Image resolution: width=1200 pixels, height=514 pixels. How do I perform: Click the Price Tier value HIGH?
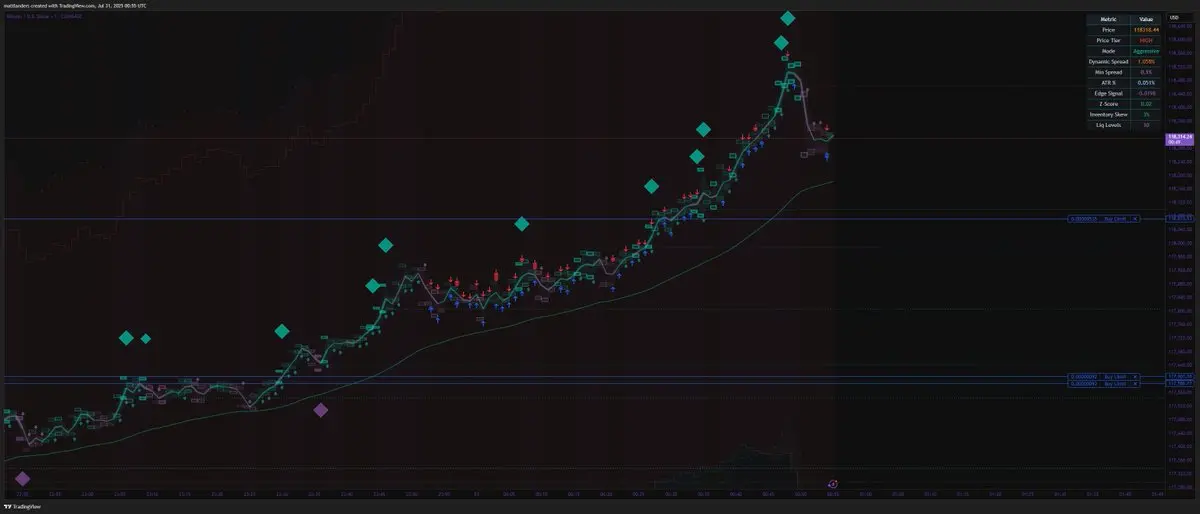[x=1145, y=40]
